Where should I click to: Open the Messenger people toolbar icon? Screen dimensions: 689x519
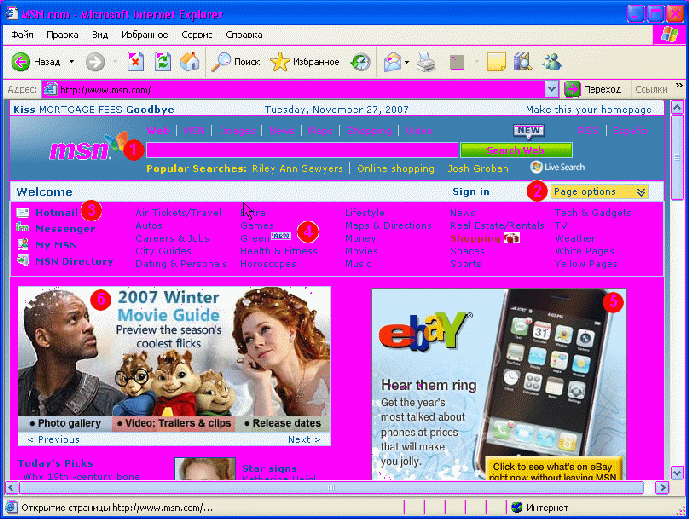pos(551,62)
